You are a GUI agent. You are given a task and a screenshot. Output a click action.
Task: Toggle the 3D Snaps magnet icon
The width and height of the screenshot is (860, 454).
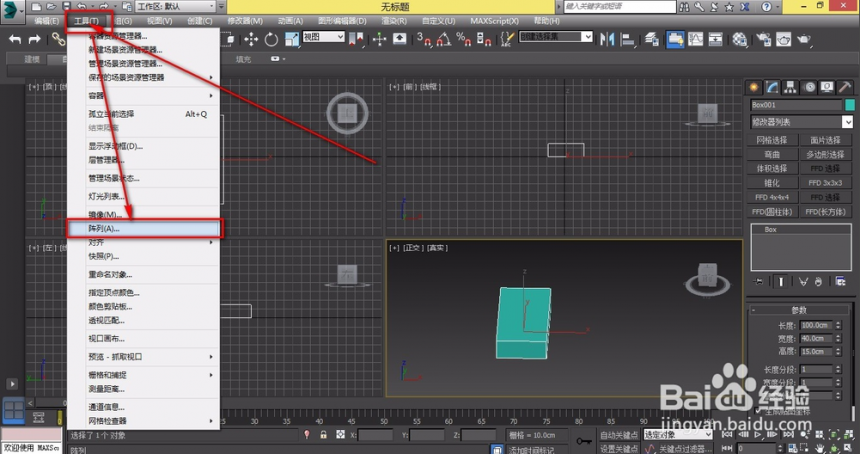(x=423, y=39)
